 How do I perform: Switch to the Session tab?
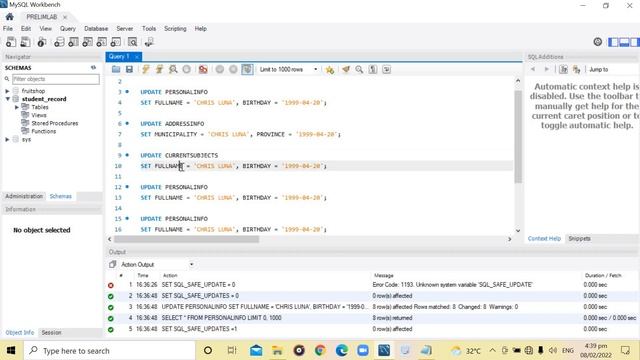[x=51, y=333]
